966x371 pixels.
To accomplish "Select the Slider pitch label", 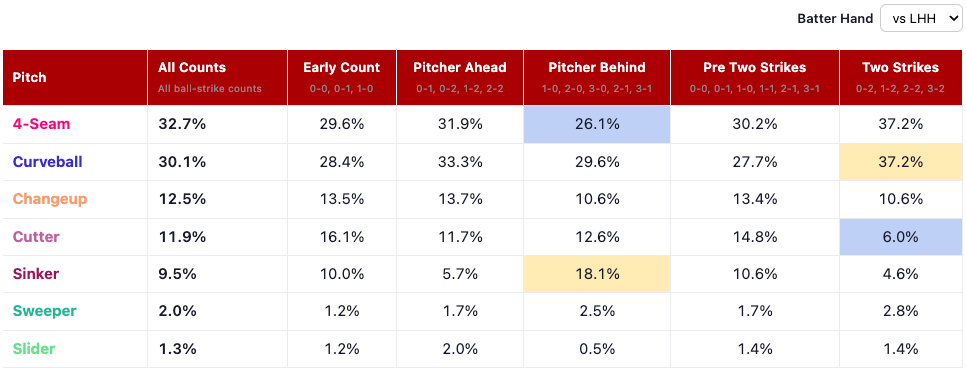I will click(34, 349).
